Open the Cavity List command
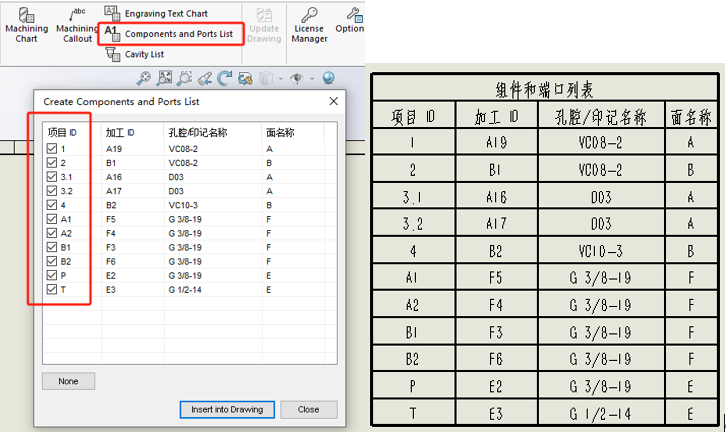This screenshot has width=726, height=432. coord(135,54)
